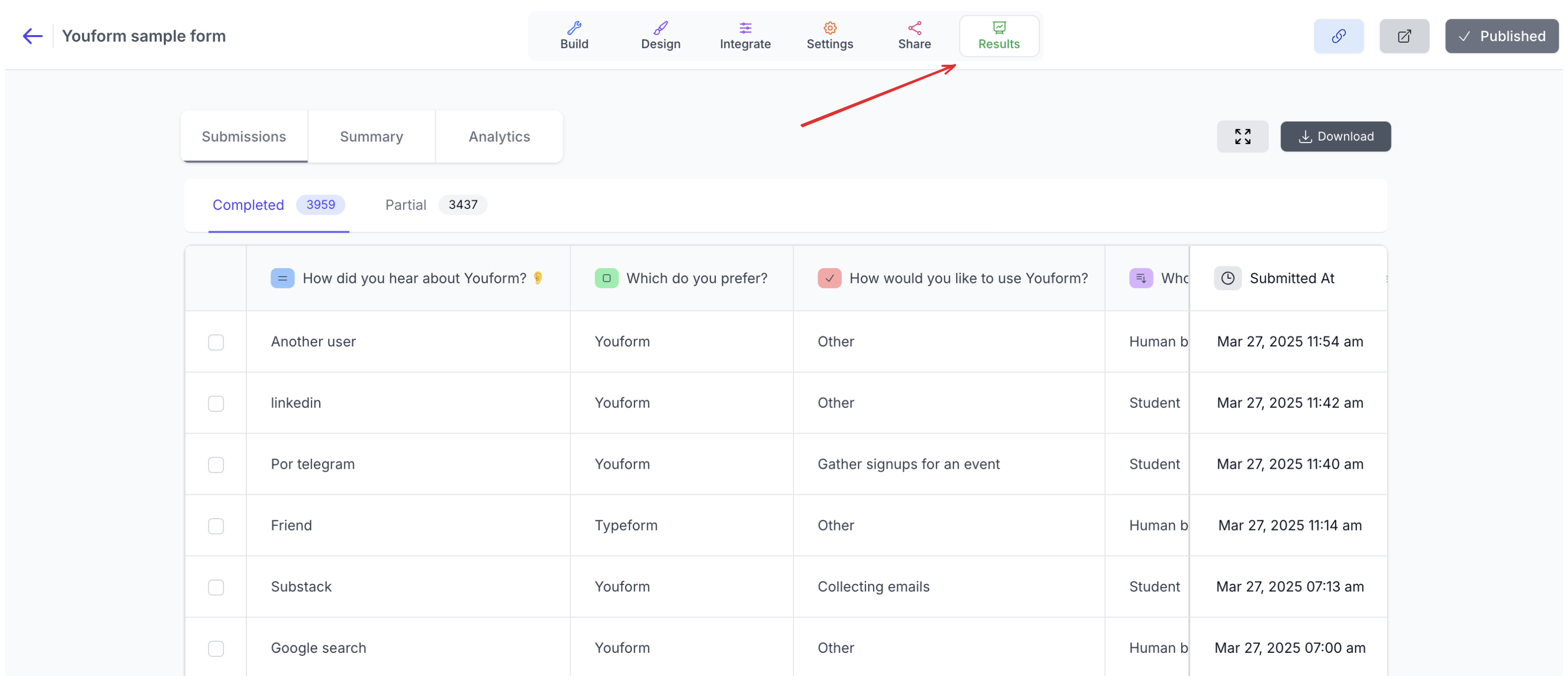Click 'Mar 27, 2025 07:13 am' timestamp
This screenshot has width=1568, height=681.
click(x=1290, y=586)
